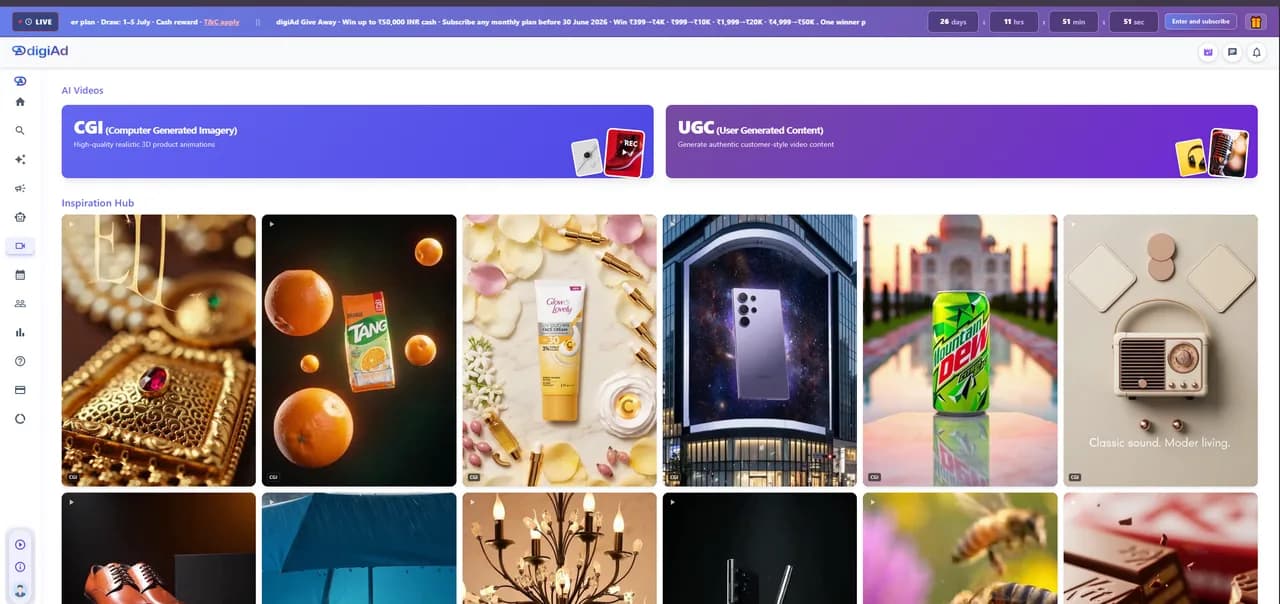Click the LIVE badge in top banner
Viewport: 1280px width, 604px height.
click(36, 21)
